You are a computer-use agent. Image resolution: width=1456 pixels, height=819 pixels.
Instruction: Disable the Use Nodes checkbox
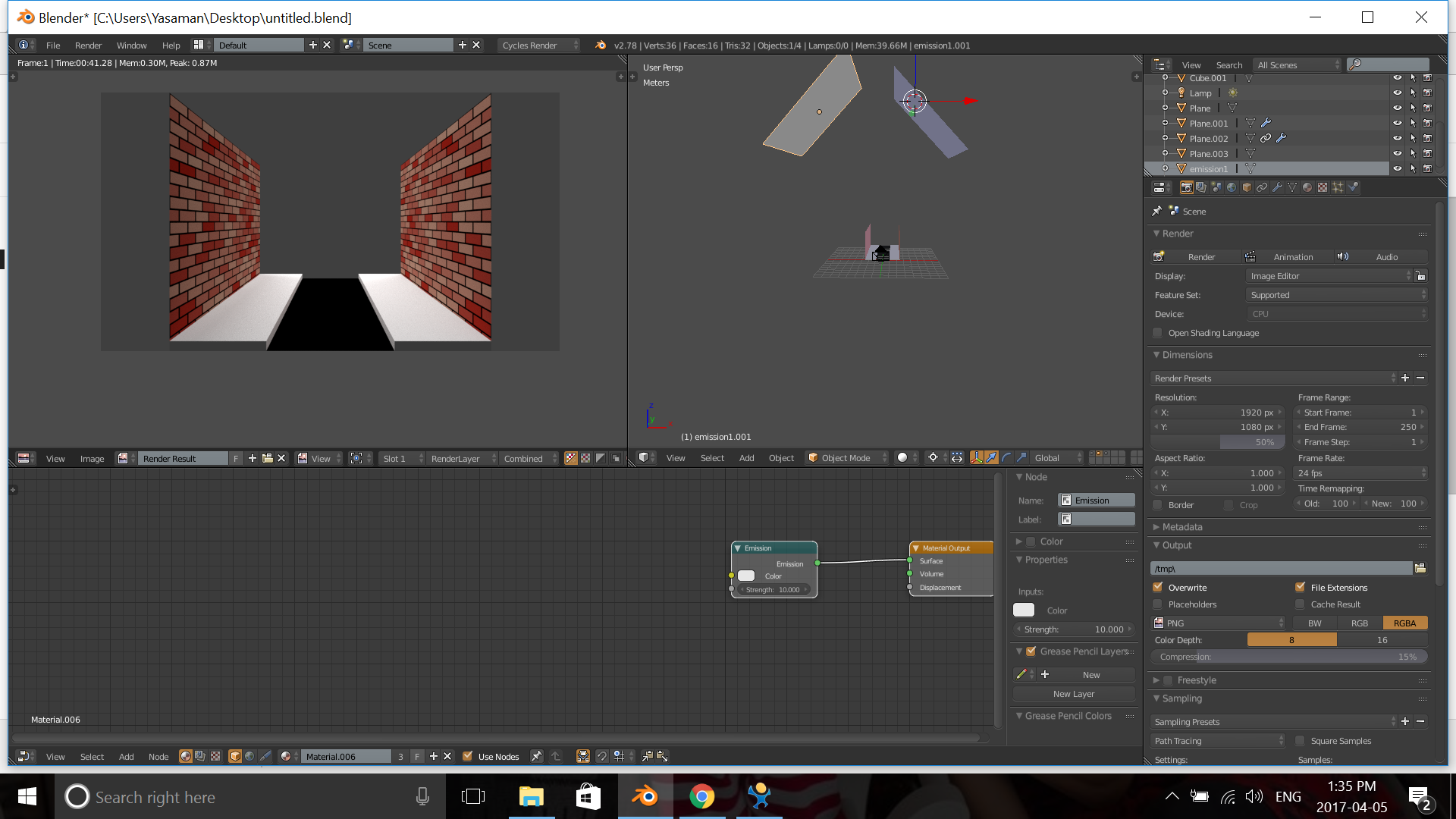pos(468,756)
